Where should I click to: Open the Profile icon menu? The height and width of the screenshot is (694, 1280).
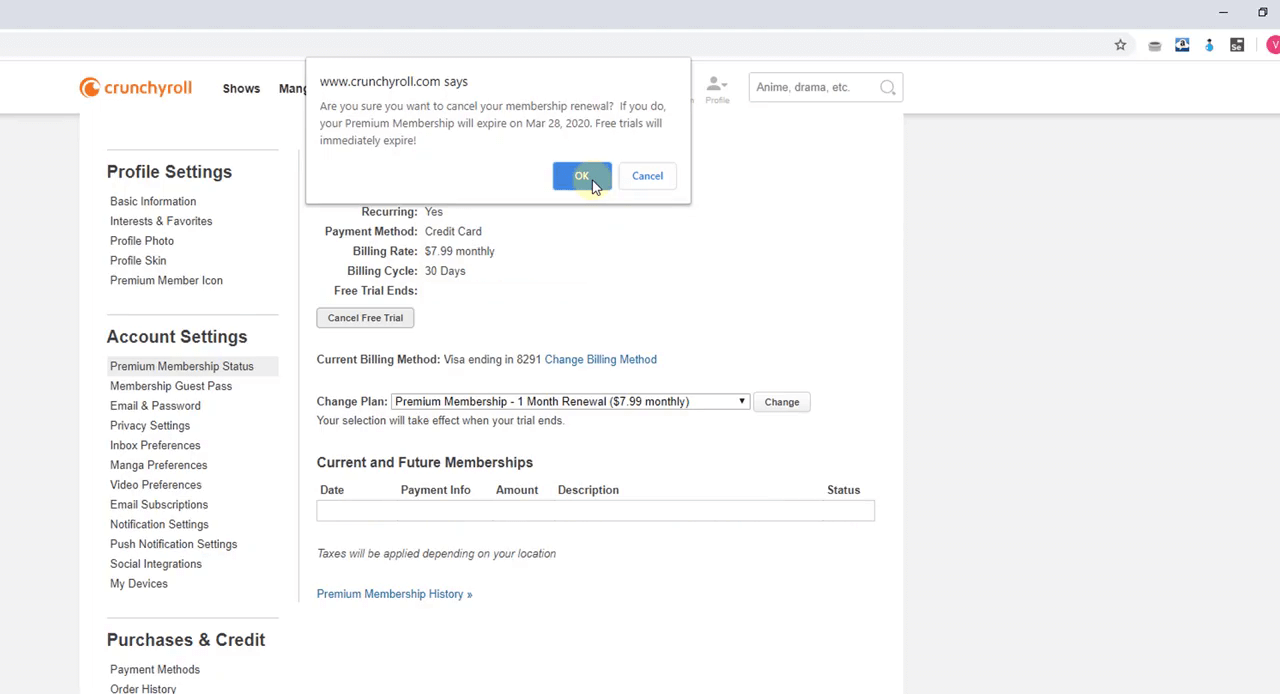717,89
